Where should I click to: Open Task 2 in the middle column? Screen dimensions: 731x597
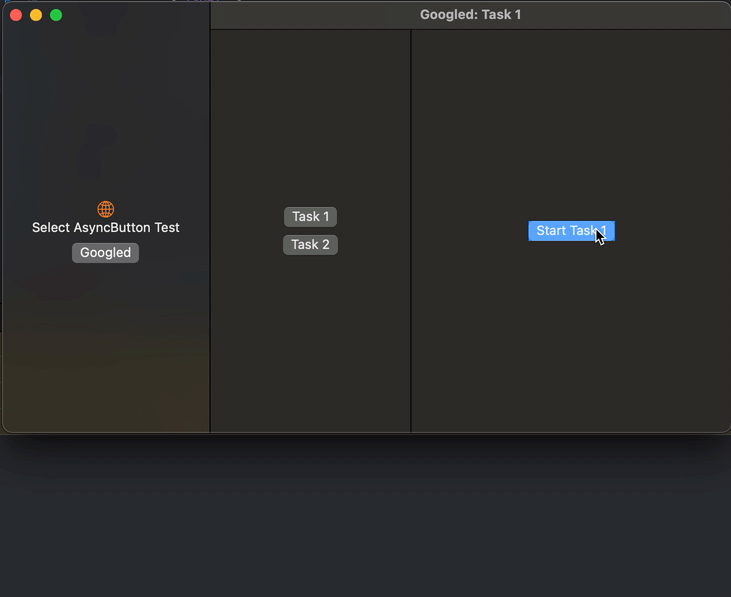coord(310,245)
